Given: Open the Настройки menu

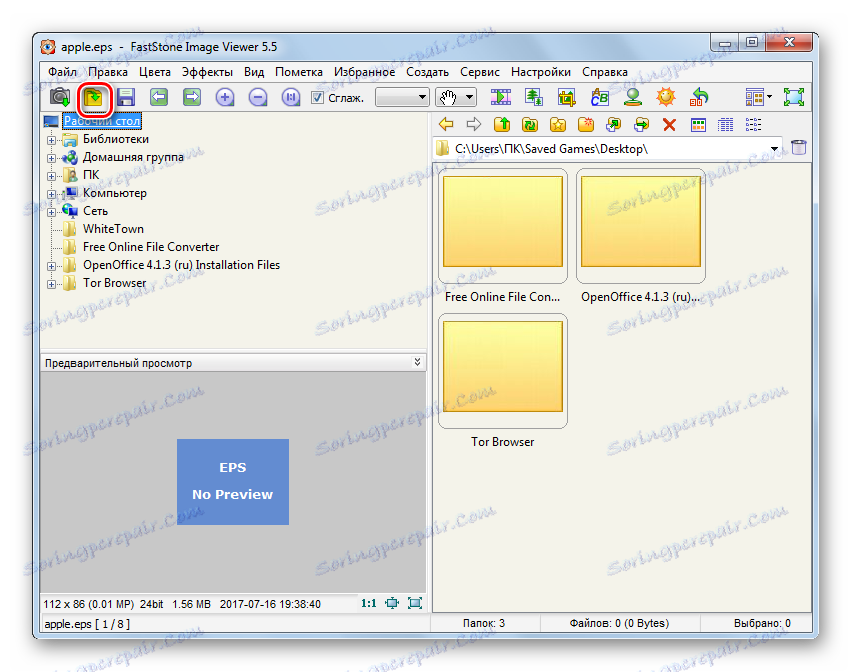Looking at the screenshot, I should pos(541,72).
